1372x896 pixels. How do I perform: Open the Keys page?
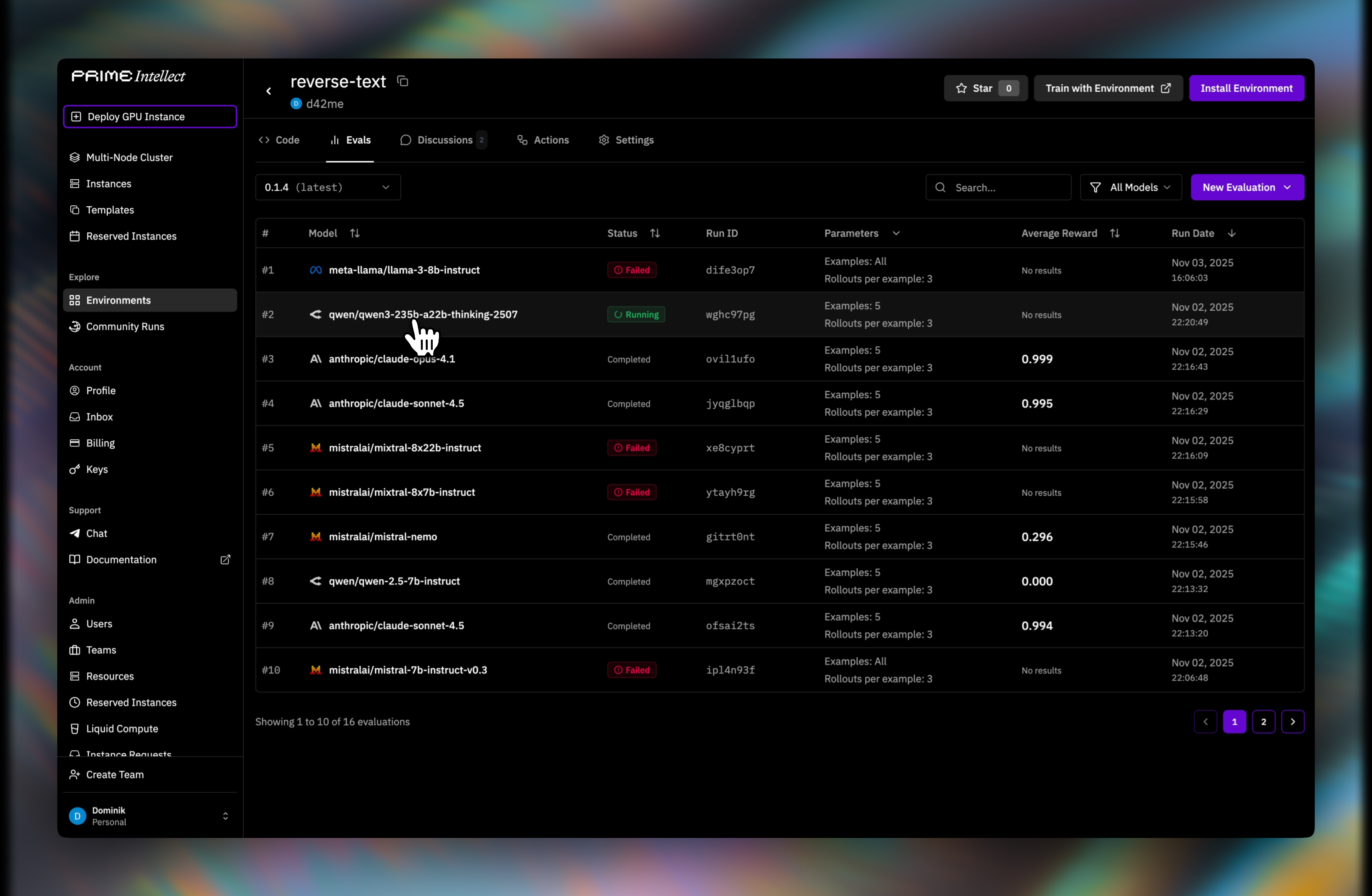[97, 469]
